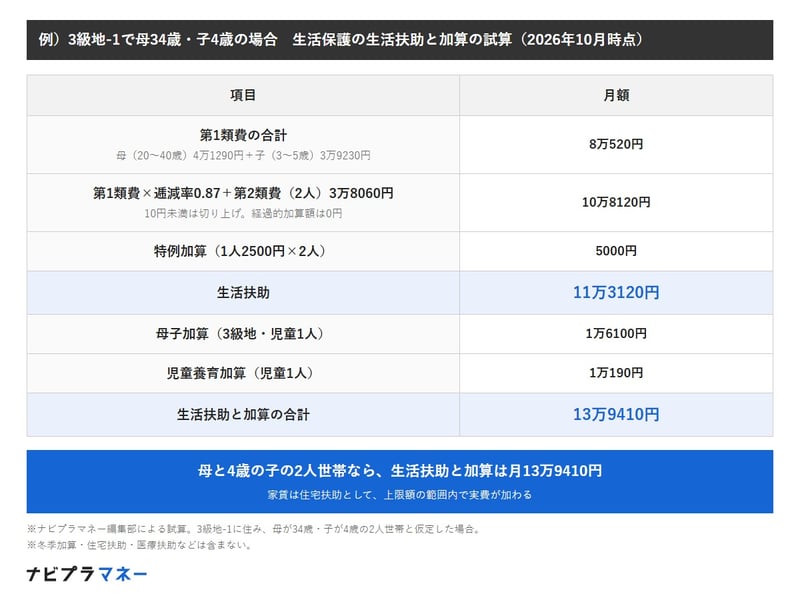Image resolution: width=800 pixels, height=600 pixels.
Task: Click the title banner starting 例）3級地-1で母34歳
Action: coord(399,40)
